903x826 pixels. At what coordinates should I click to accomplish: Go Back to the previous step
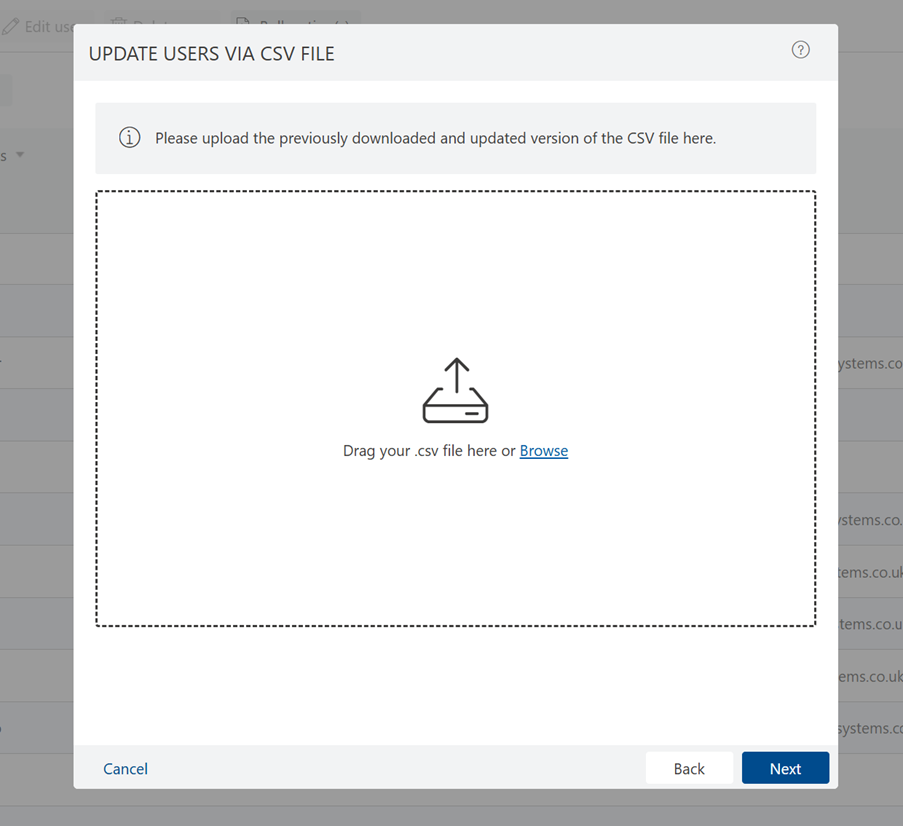[689, 768]
